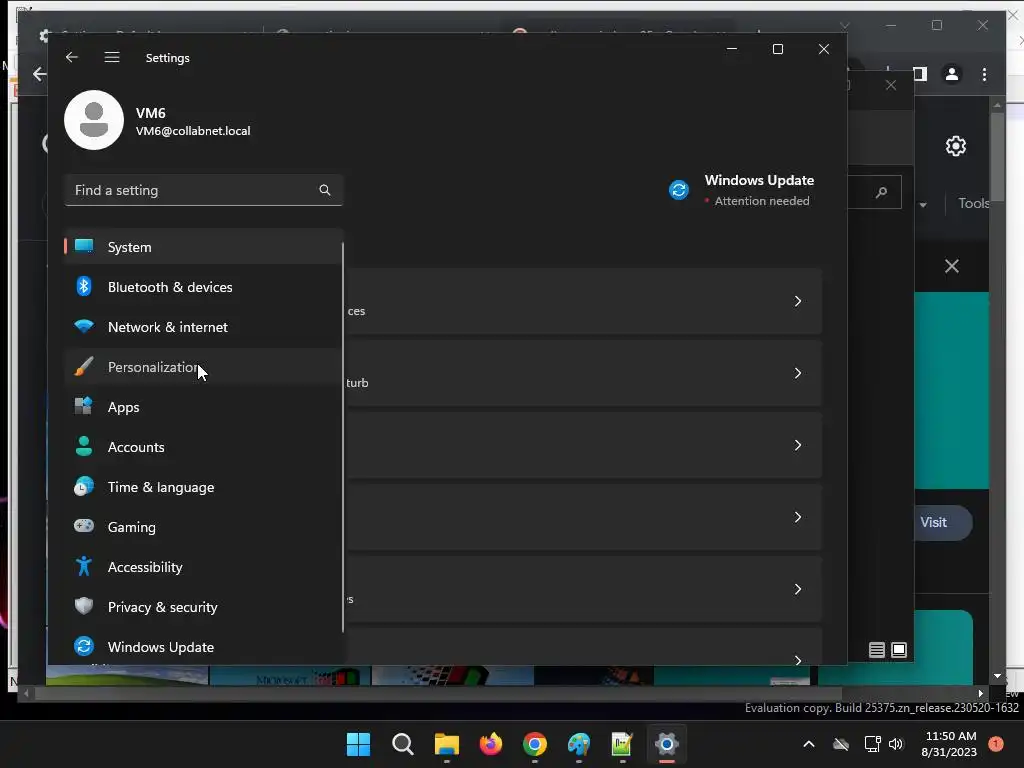This screenshot has width=1024, height=768.
Task: Click the VM6 profile avatar
Action: click(94, 120)
